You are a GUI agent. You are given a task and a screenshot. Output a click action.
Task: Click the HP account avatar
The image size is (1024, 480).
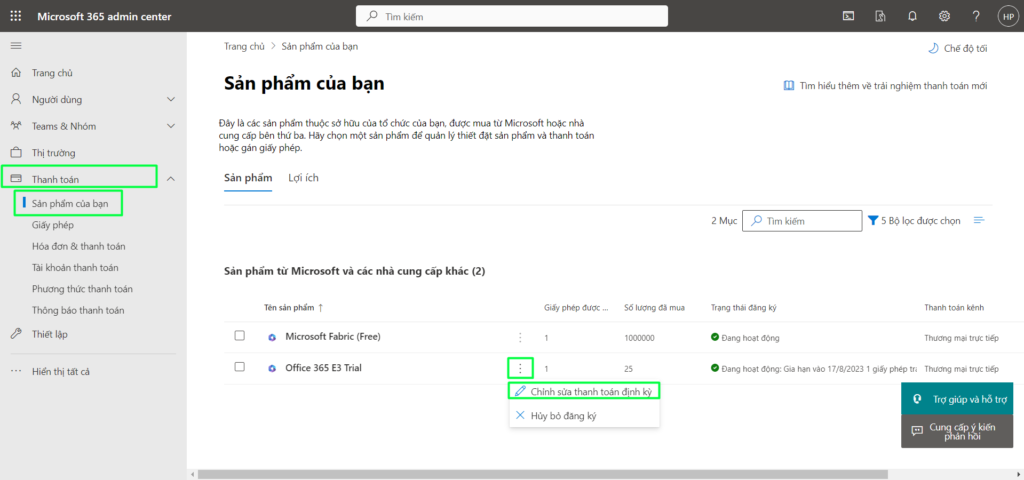click(x=1006, y=16)
